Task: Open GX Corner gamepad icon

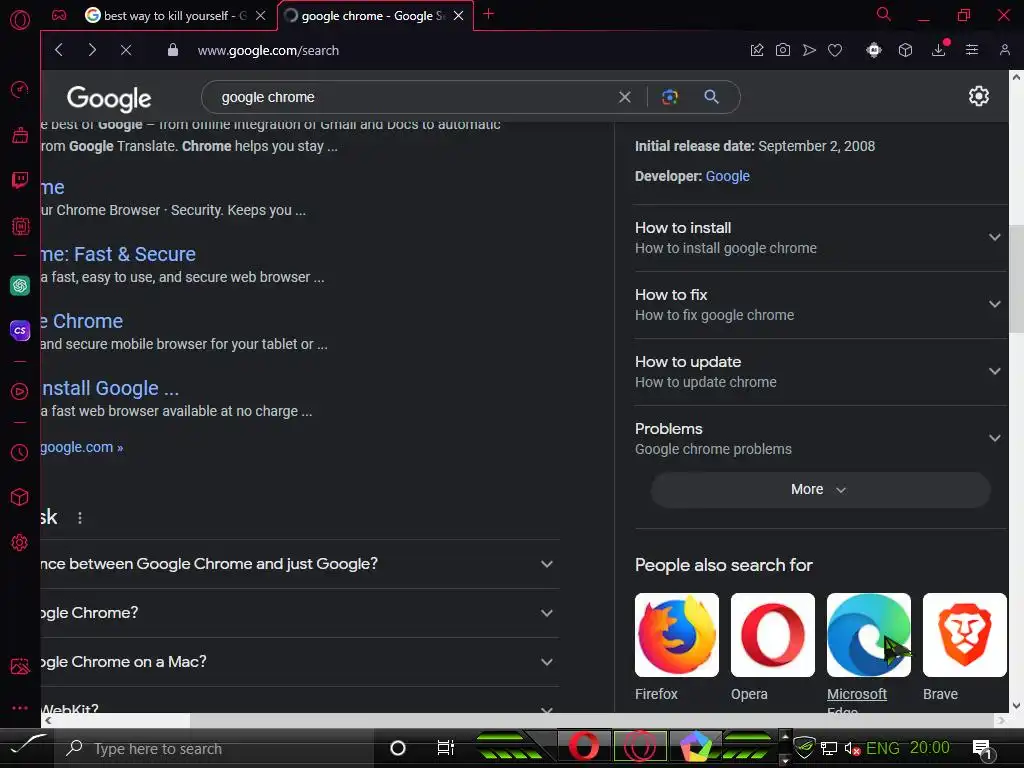Action: point(59,15)
